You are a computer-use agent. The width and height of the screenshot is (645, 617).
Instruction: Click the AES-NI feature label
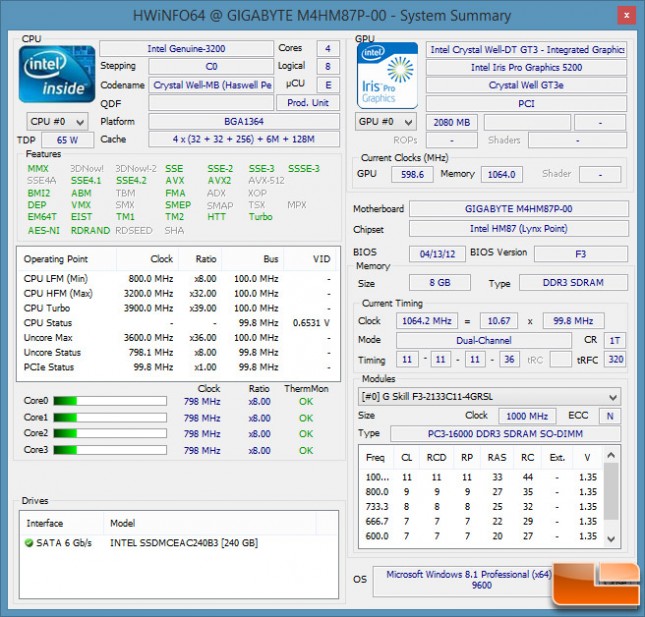click(x=44, y=230)
